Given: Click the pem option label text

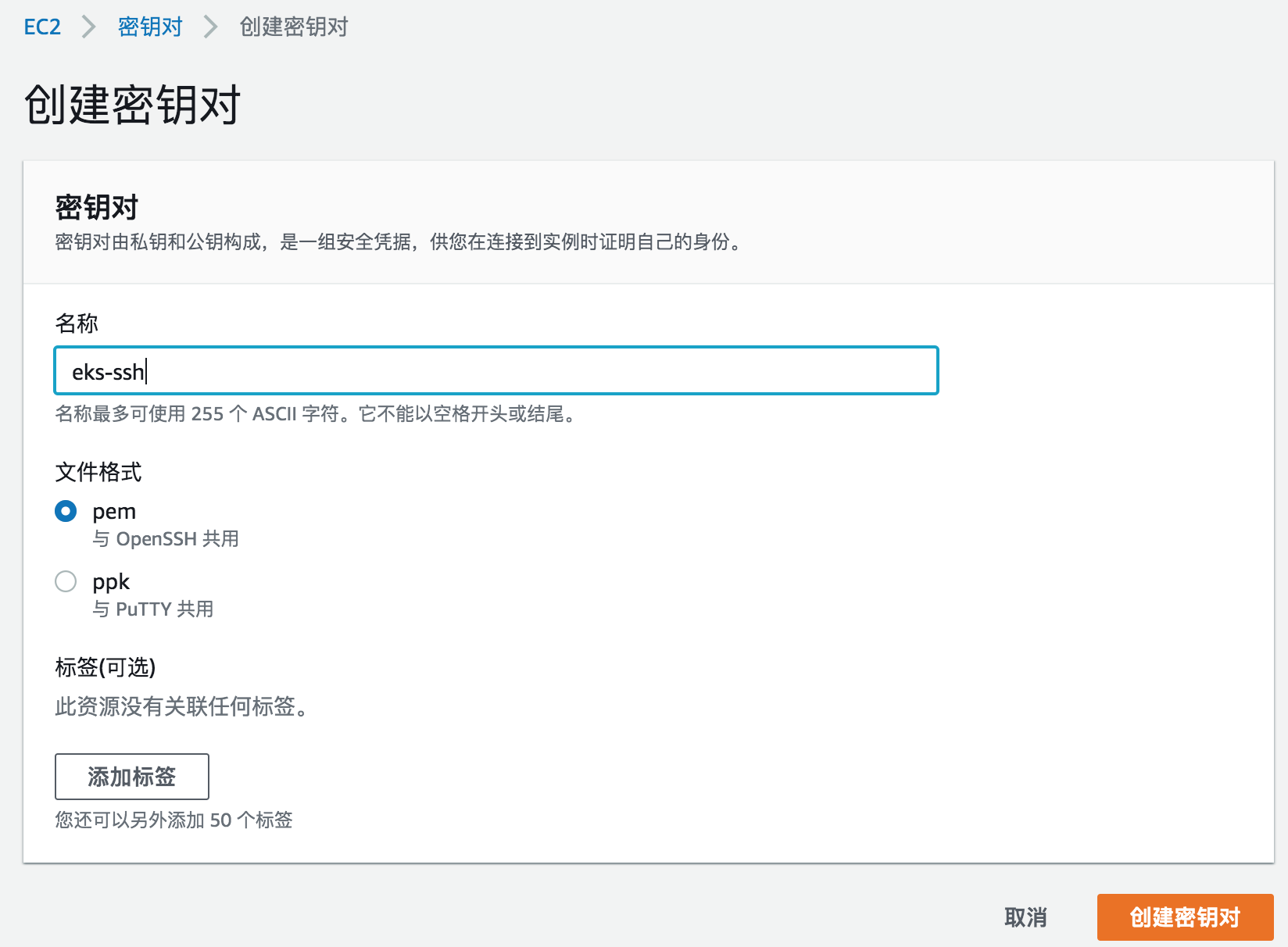Looking at the screenshot, I should coord(113,511).
